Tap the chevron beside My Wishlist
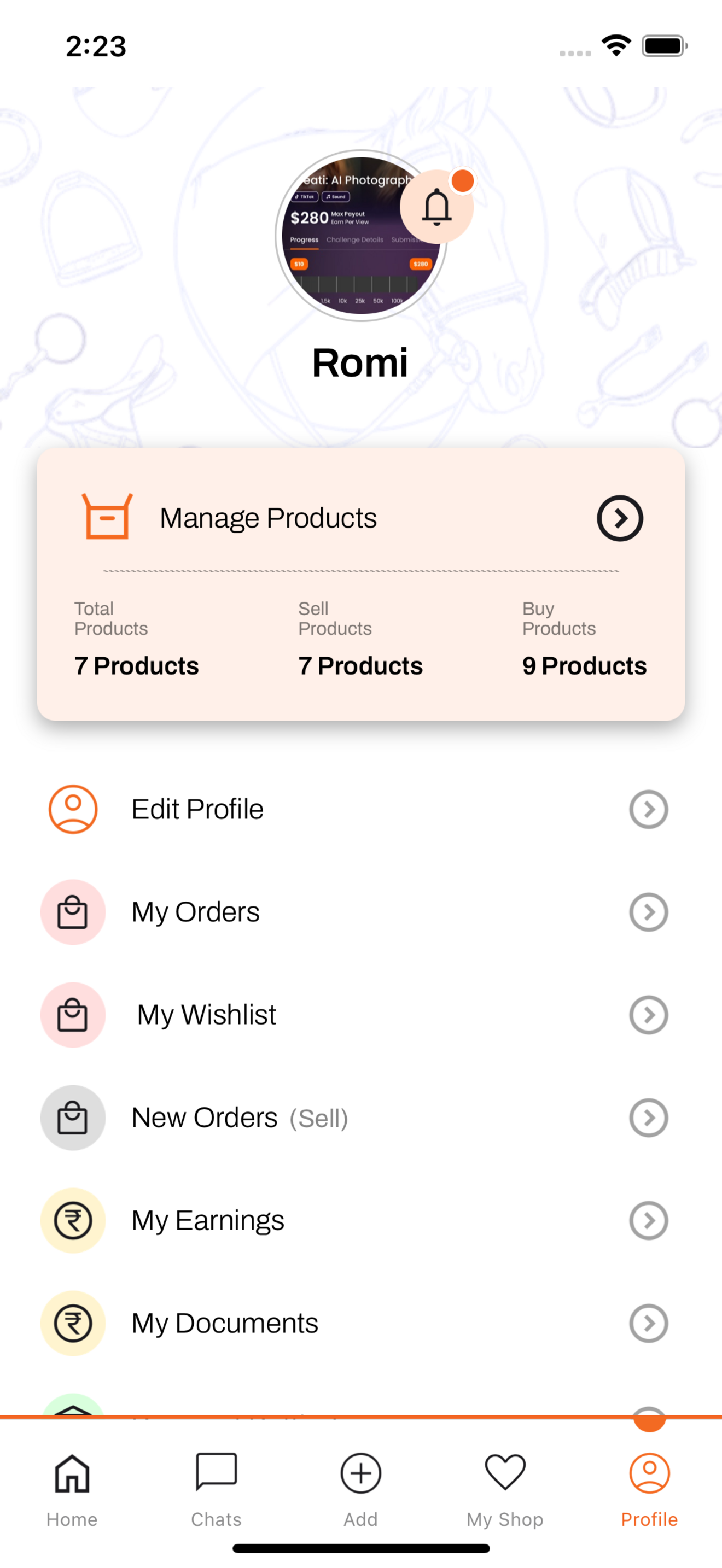722x1568 pixels. pyautogui.click(x=648, y=1015)
